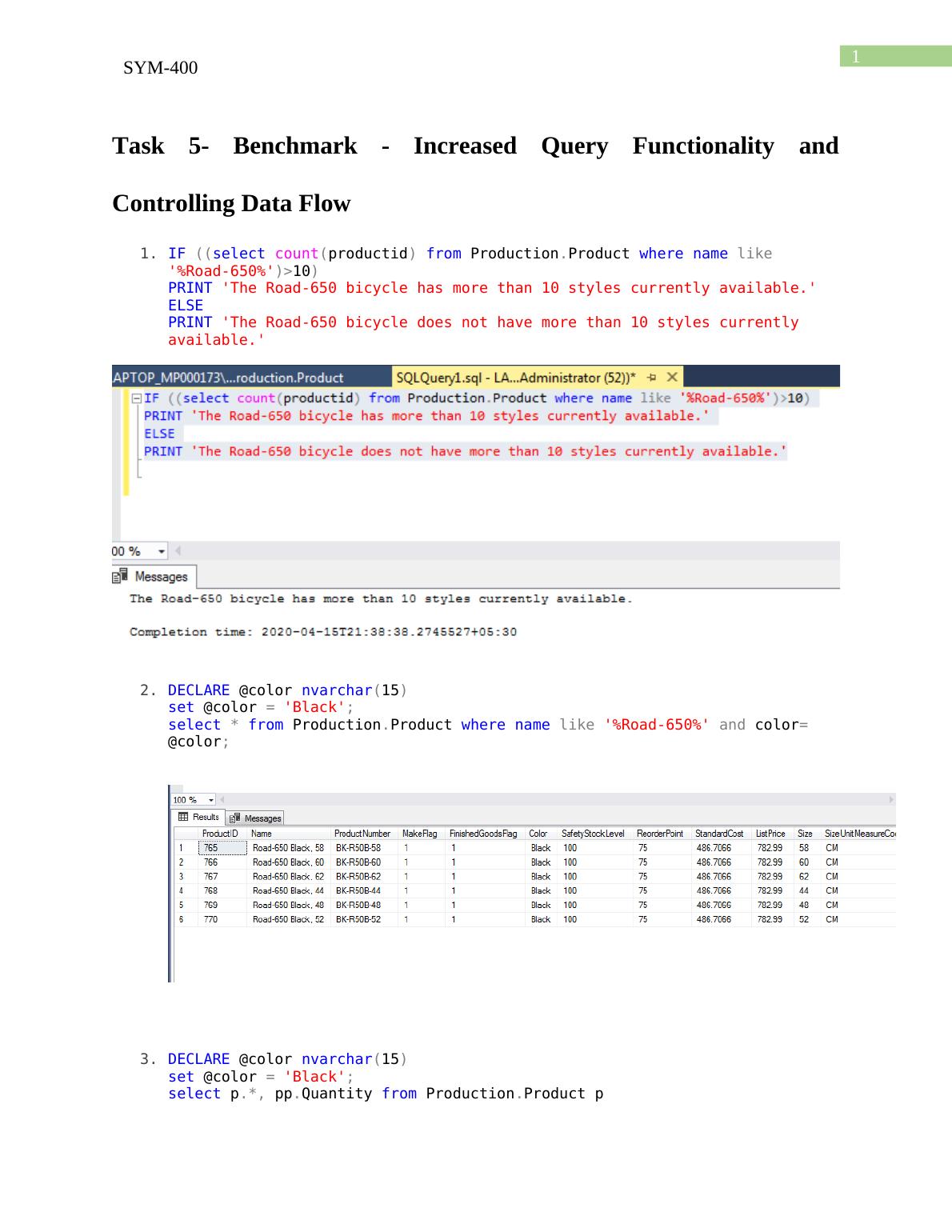Click the Messages tab icon in results pane
The width and height of the screenshot is (952, 1232).
coord(235,818)
